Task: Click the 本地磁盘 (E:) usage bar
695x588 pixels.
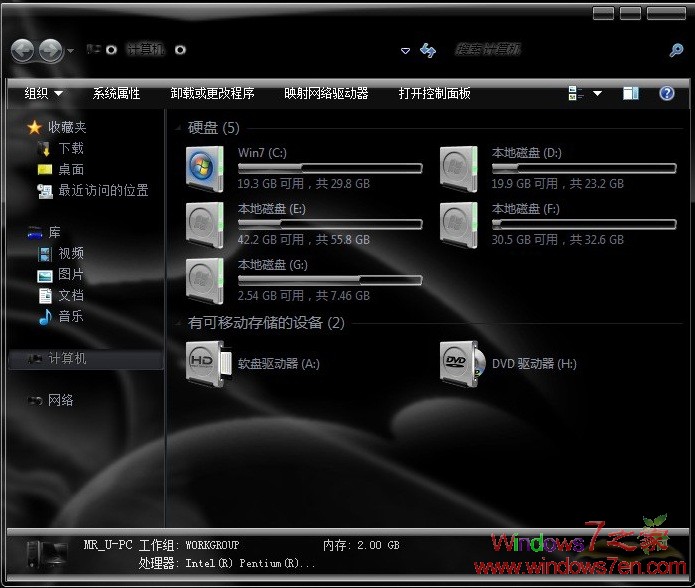Action: 330,224
